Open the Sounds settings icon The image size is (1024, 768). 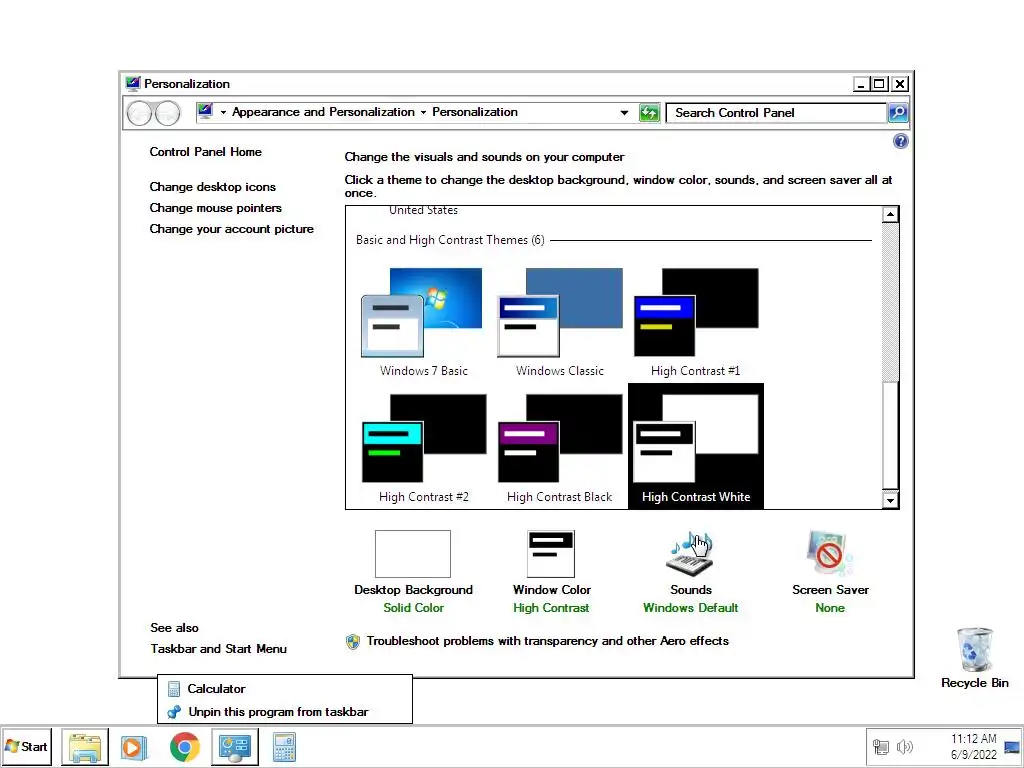tap(690, 554)
